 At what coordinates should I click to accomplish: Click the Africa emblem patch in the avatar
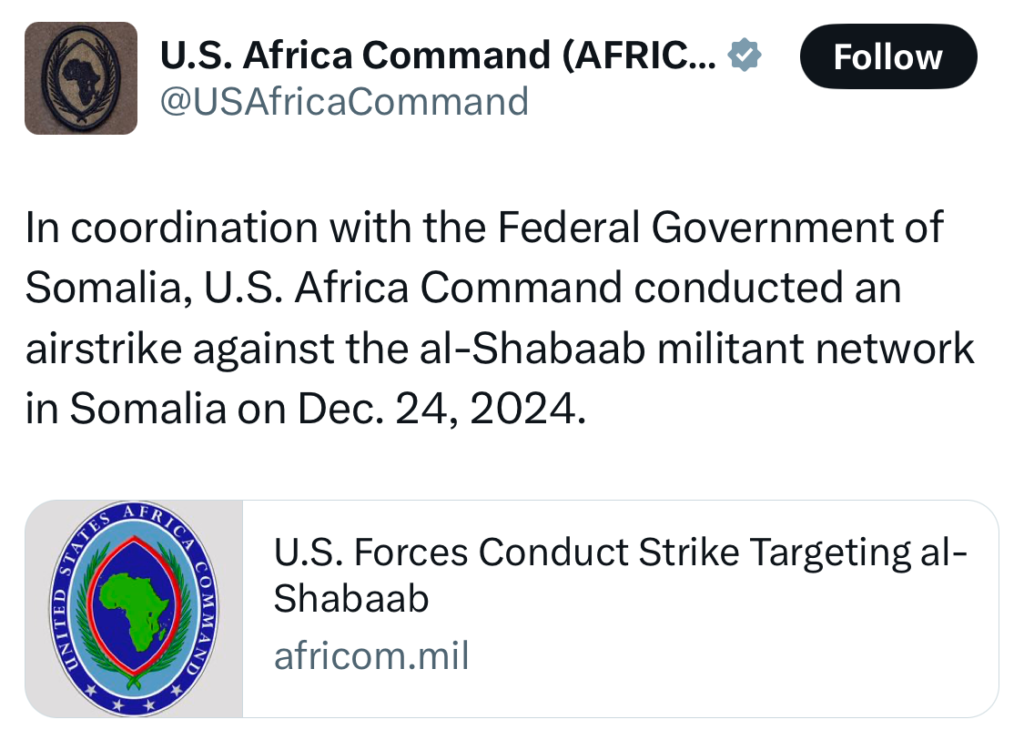81,78
